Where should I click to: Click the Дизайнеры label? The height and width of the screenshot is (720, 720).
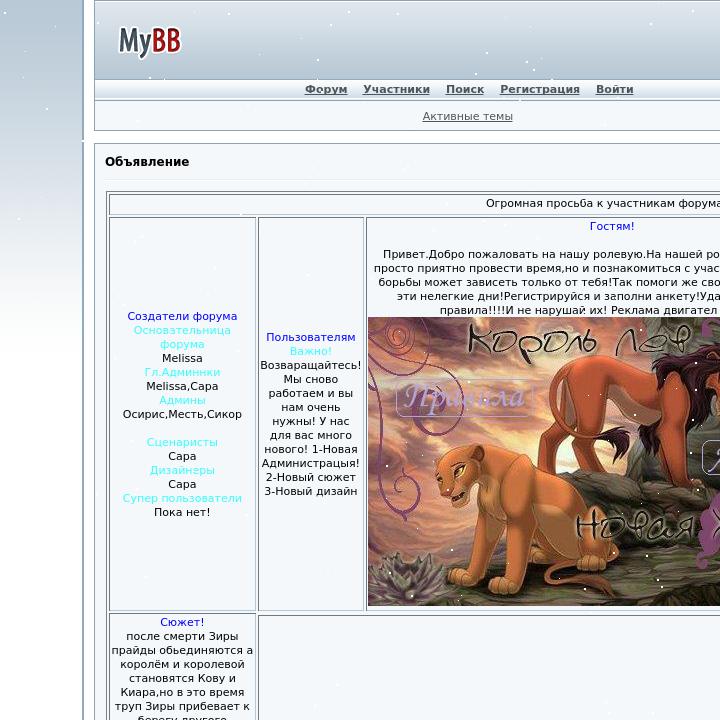182,470
